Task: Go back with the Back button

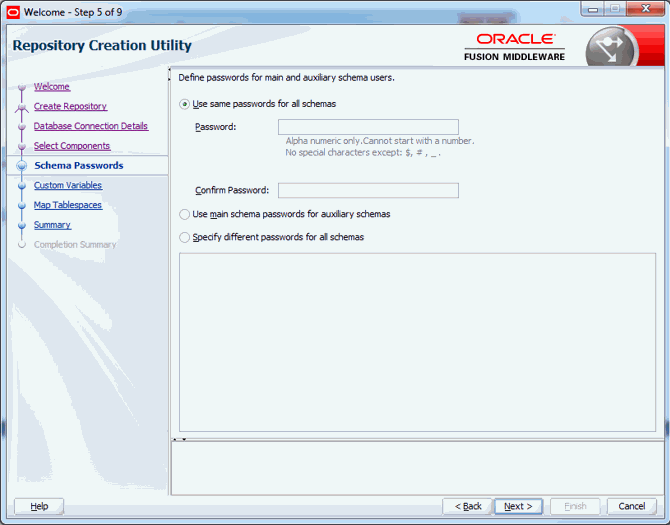Action: pos(468,506)
